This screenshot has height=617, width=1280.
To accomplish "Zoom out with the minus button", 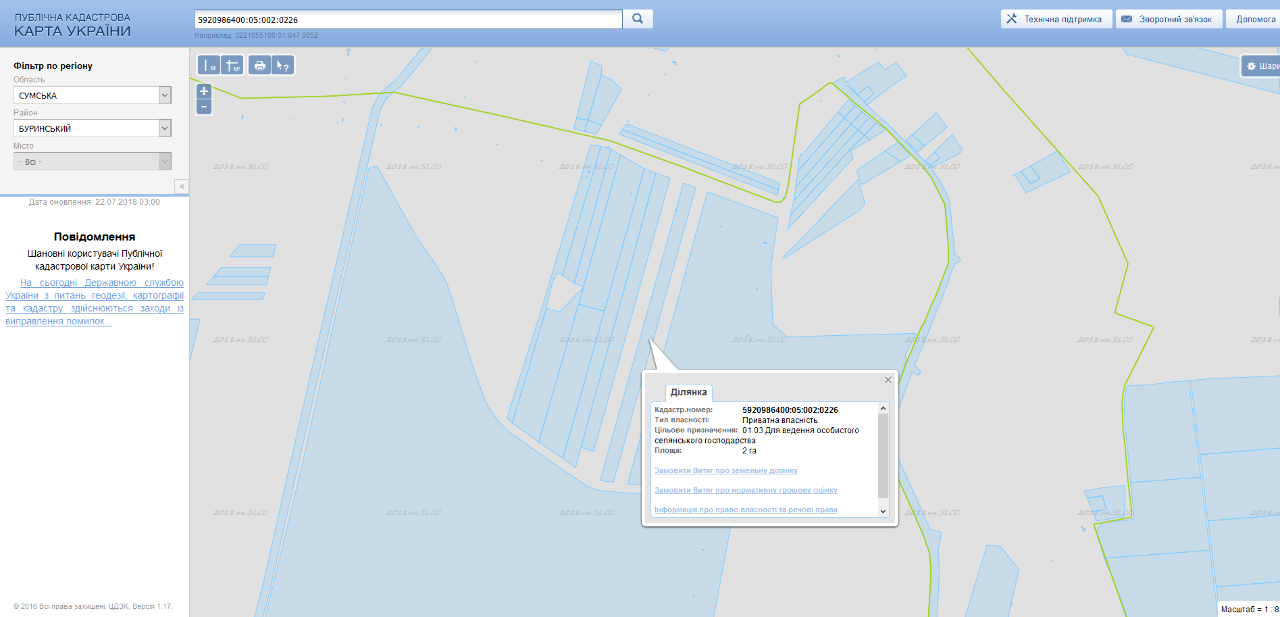I will pos(204,106).
